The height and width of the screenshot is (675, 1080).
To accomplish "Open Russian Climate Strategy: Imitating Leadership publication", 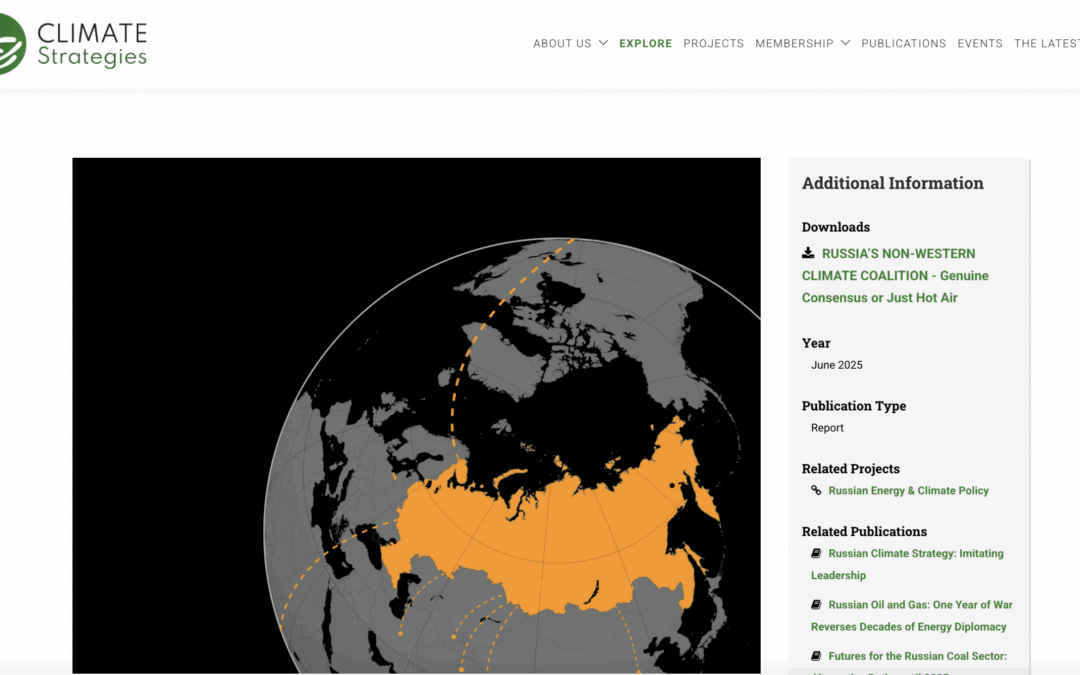I will click(x=915, y=554).
